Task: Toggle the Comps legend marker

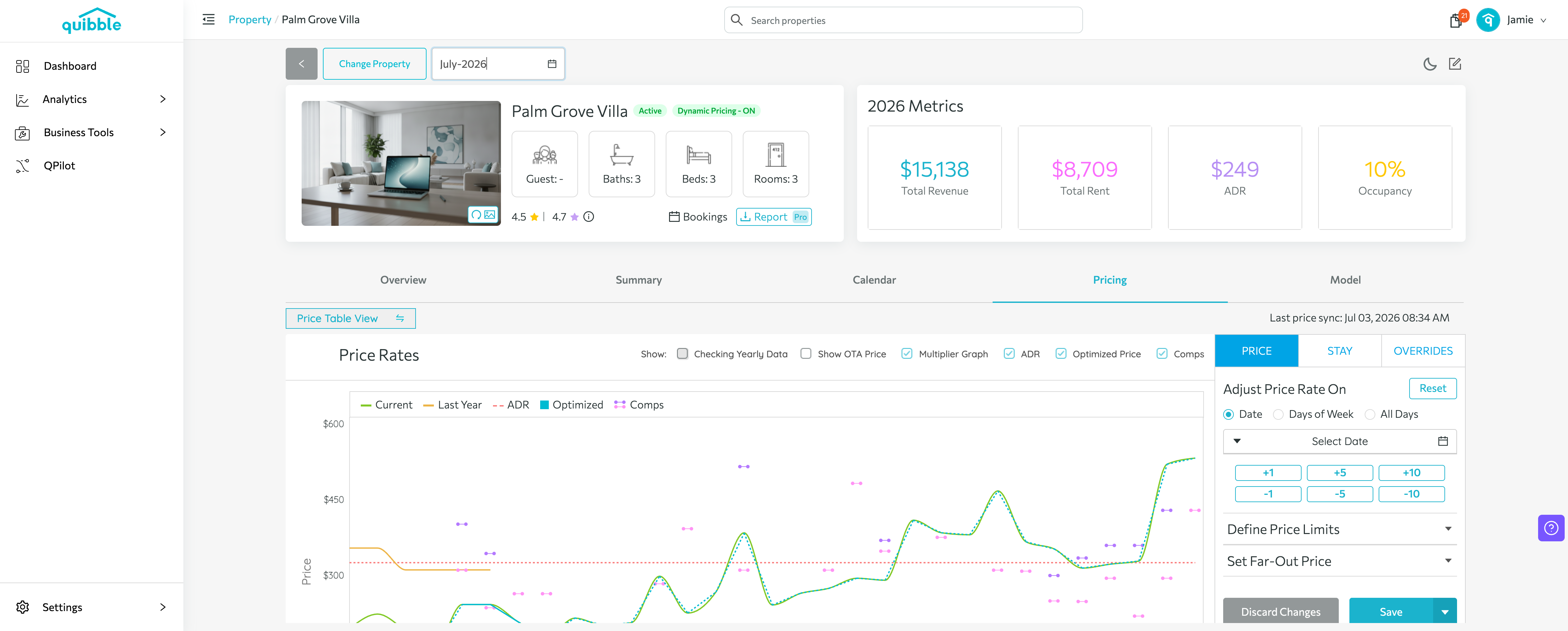Action: (x=620, y=405)
